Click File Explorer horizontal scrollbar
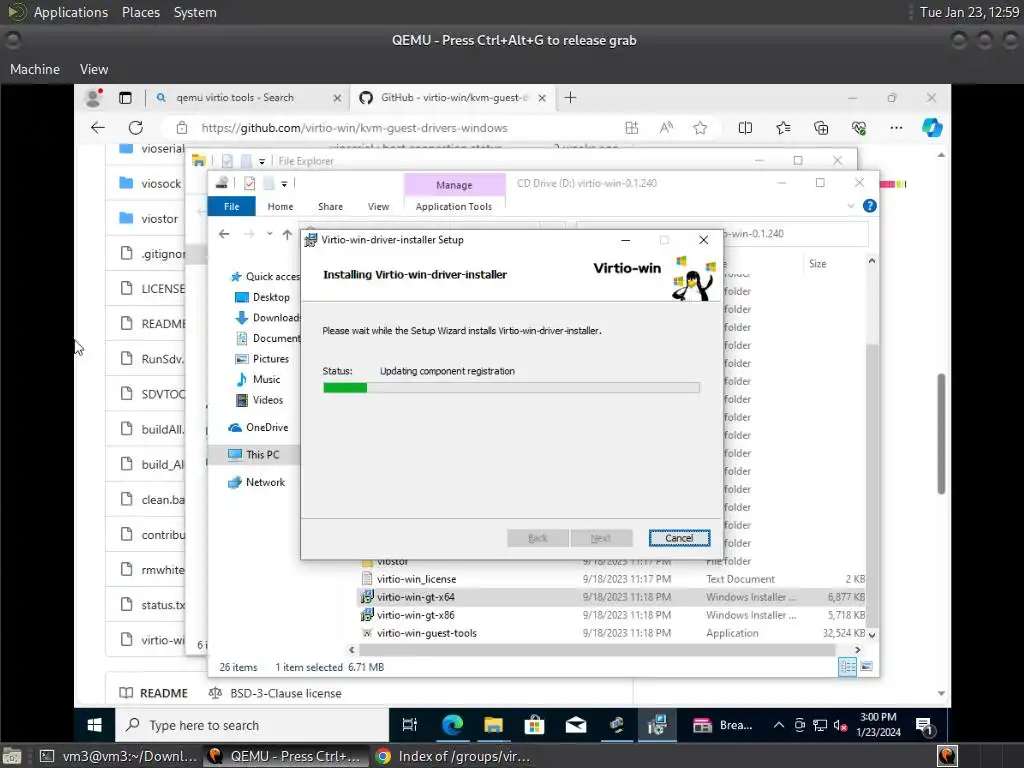1024x768 pixels. tap(598, 650)
